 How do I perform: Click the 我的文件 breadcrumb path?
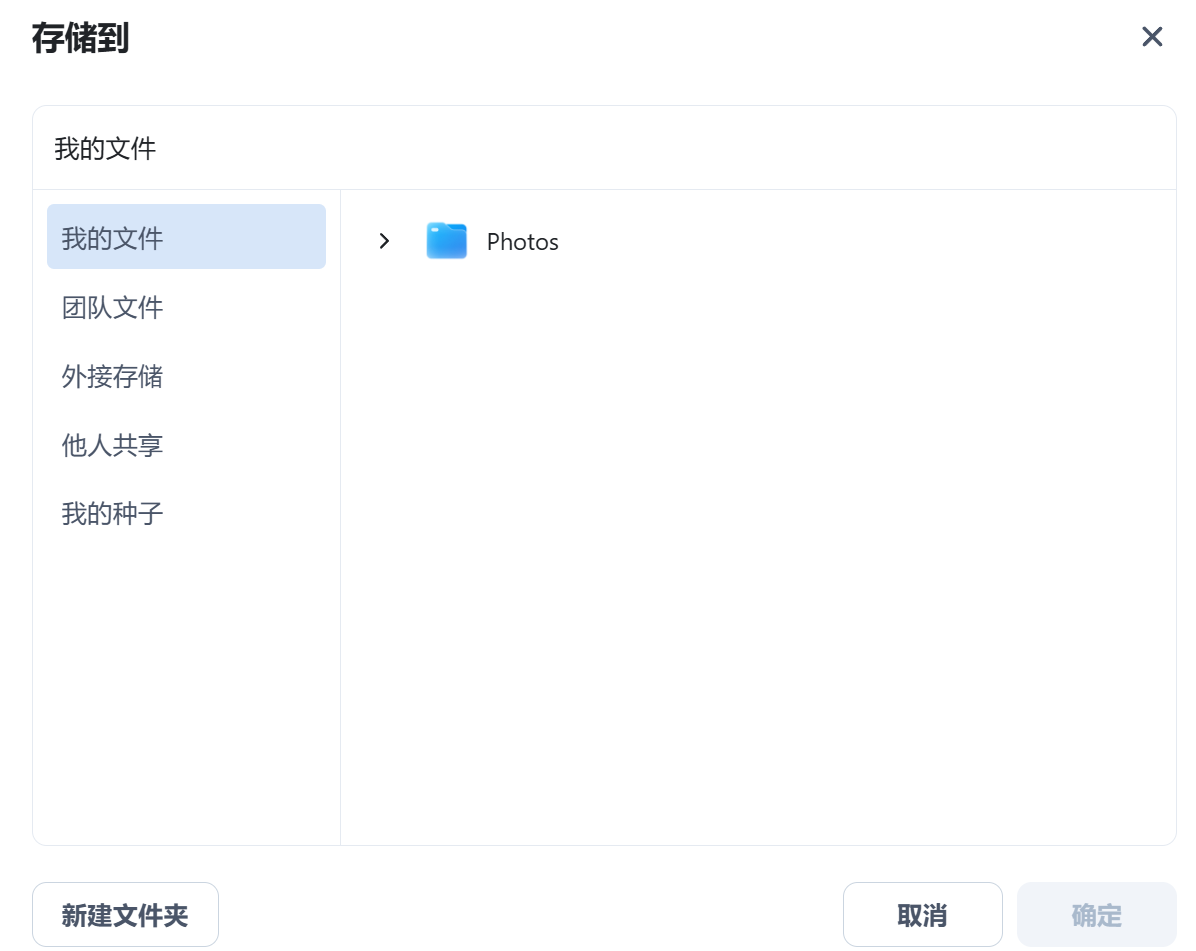pyautogui.click(x=105, y=149)
